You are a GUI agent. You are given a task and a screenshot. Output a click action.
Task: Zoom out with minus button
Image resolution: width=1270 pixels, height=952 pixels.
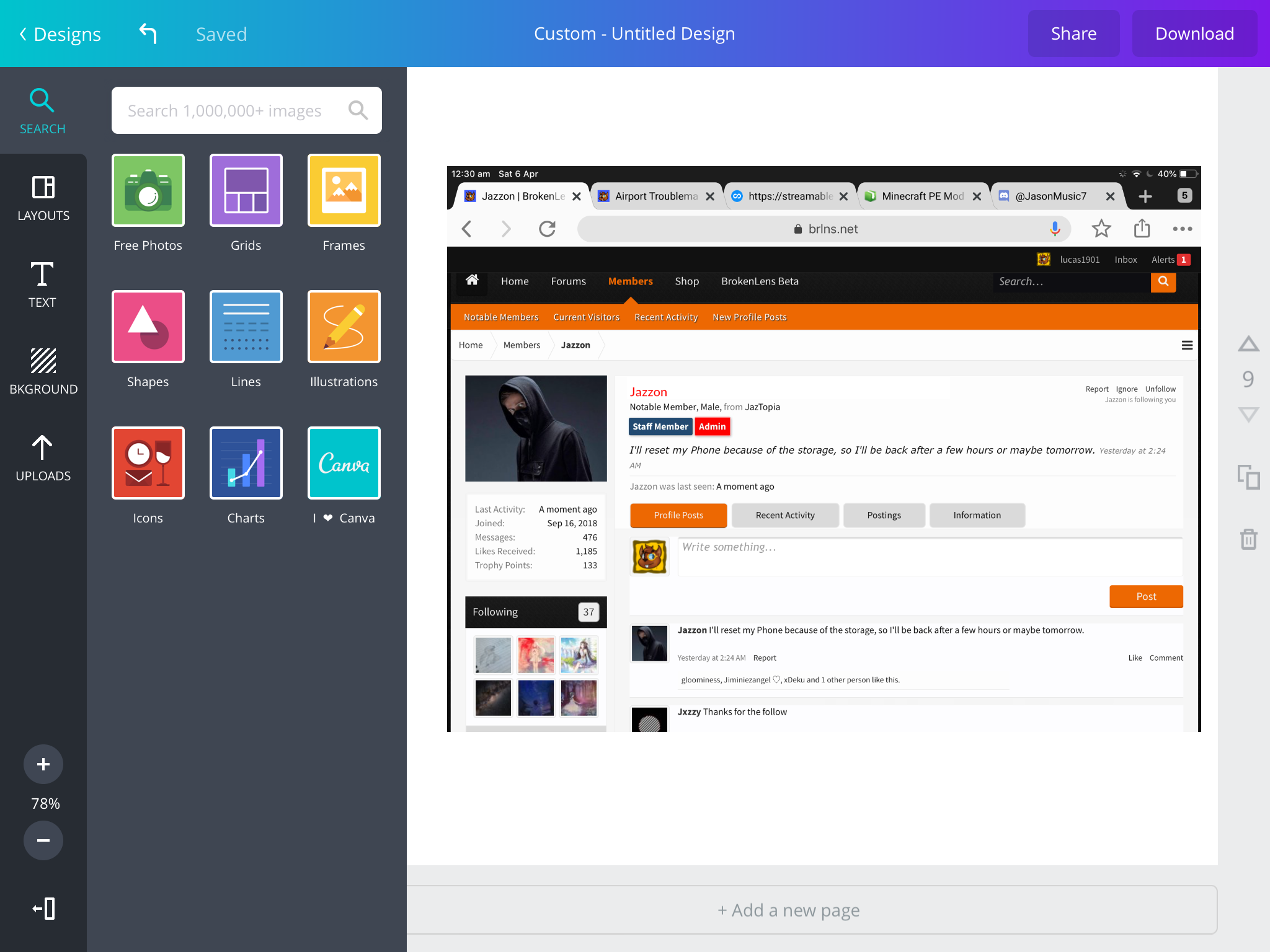pos(43,840)
